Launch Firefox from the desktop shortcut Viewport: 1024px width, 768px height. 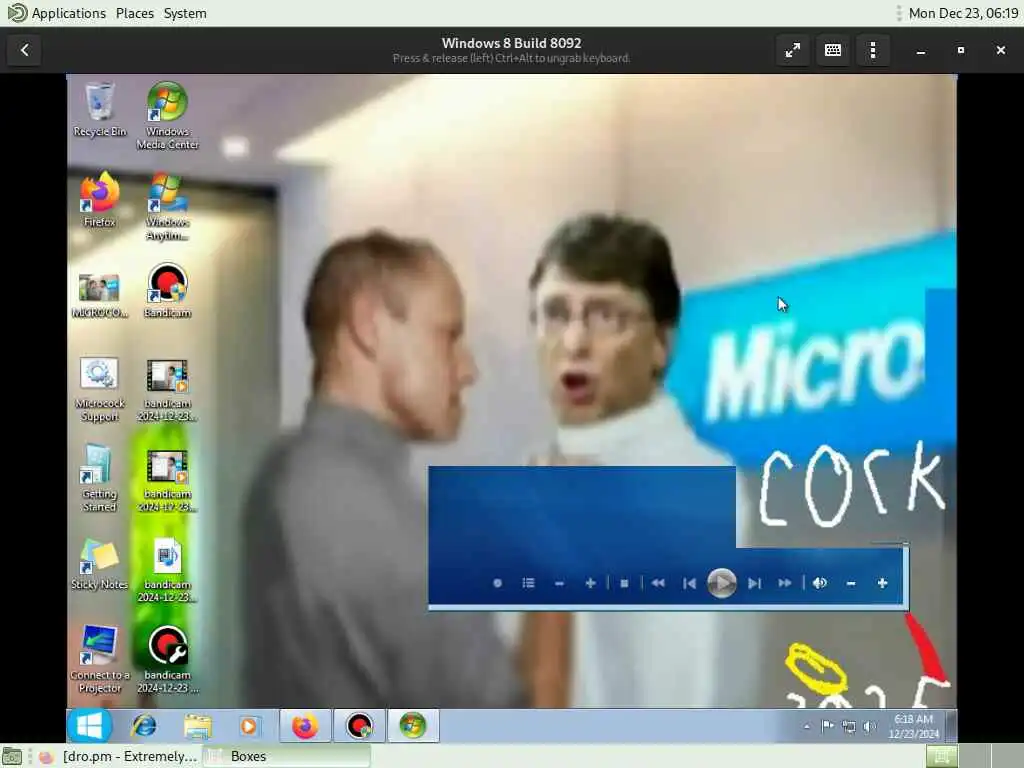(99, 199)
